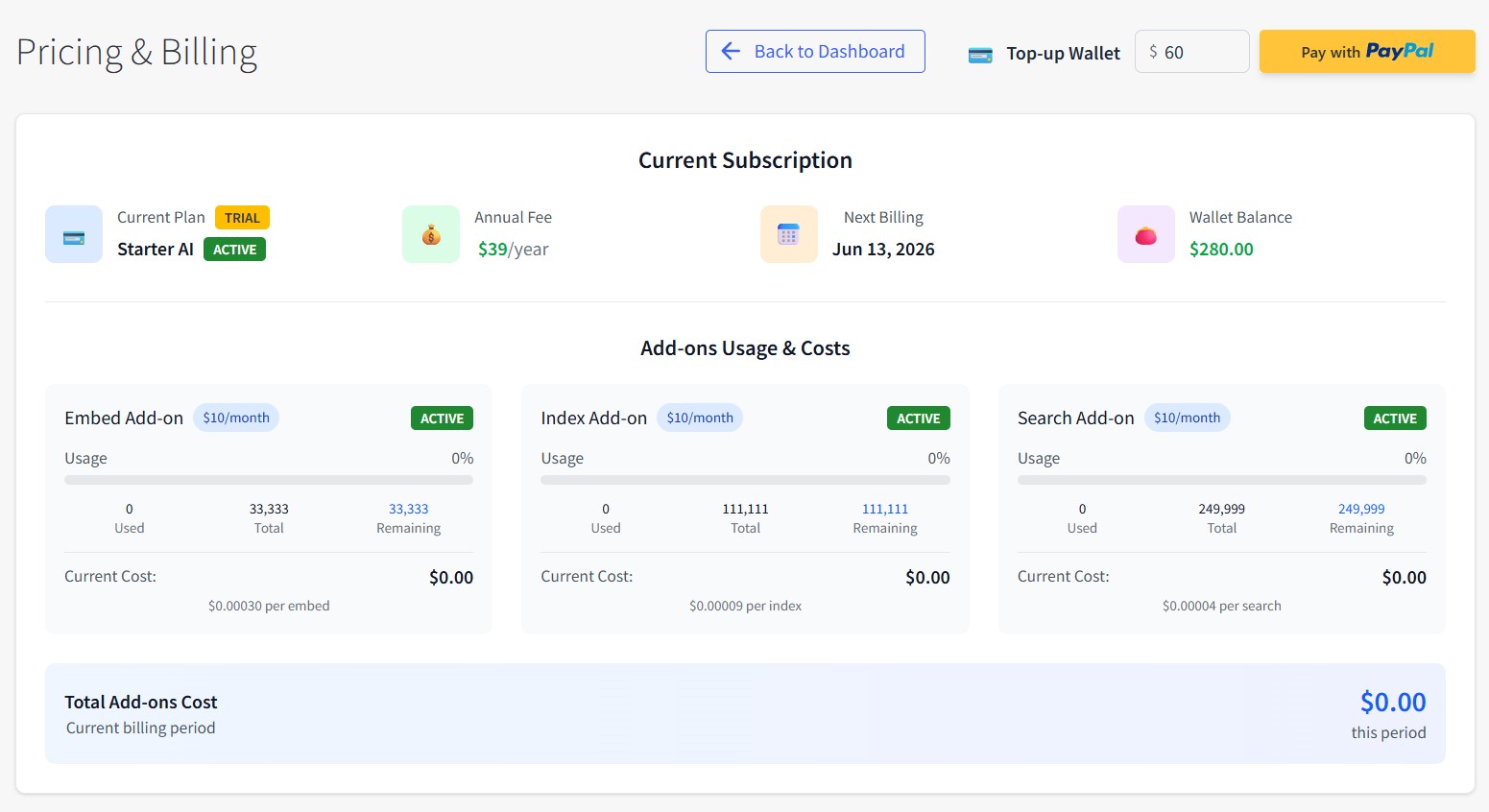Viewport: 1489px width, 812px height.
Task: Click the $280.00 wallet balance
Action: [1221, 250]
